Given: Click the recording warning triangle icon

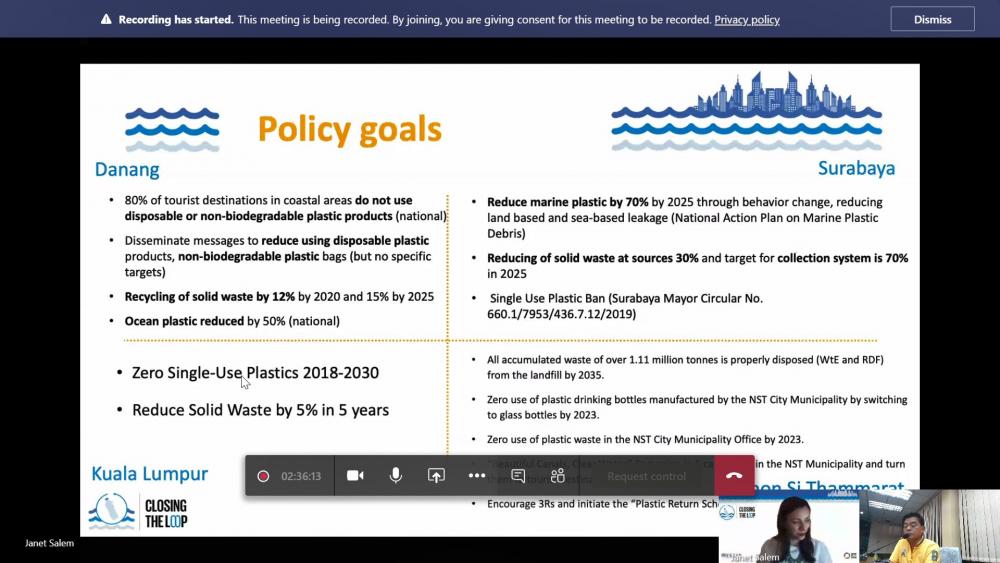Looking at the screenshot, I should point(106,19).
